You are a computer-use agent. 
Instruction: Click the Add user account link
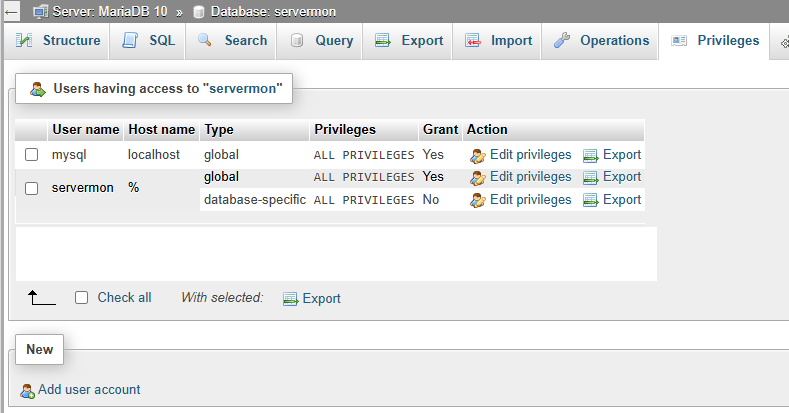89,389
